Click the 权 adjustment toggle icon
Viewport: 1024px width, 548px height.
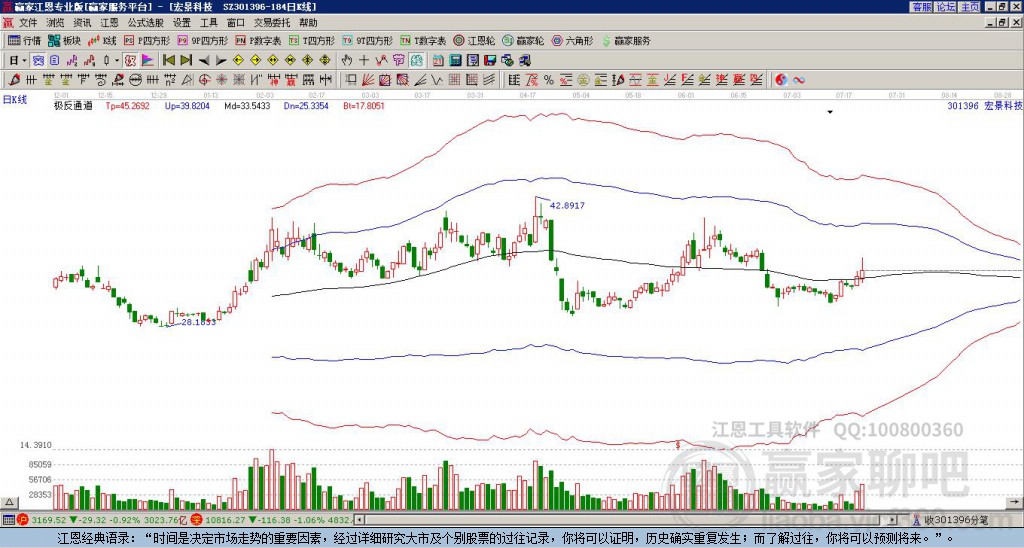130,61
